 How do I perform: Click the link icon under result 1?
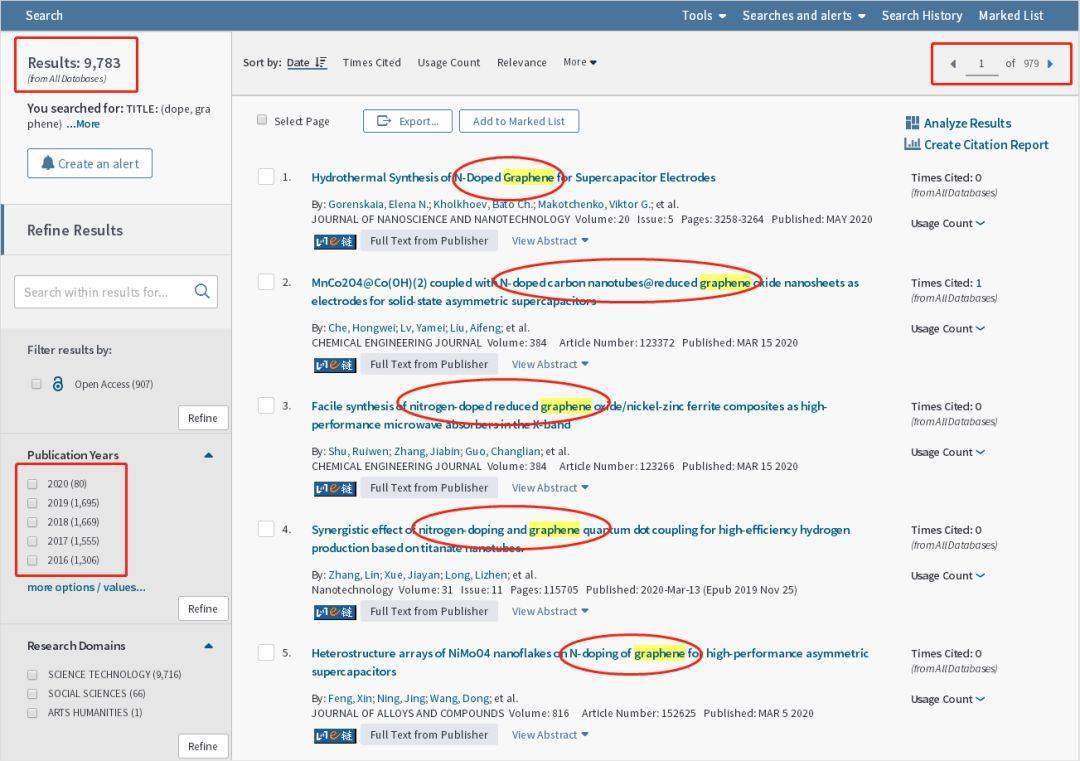click(x=334, y=241)
